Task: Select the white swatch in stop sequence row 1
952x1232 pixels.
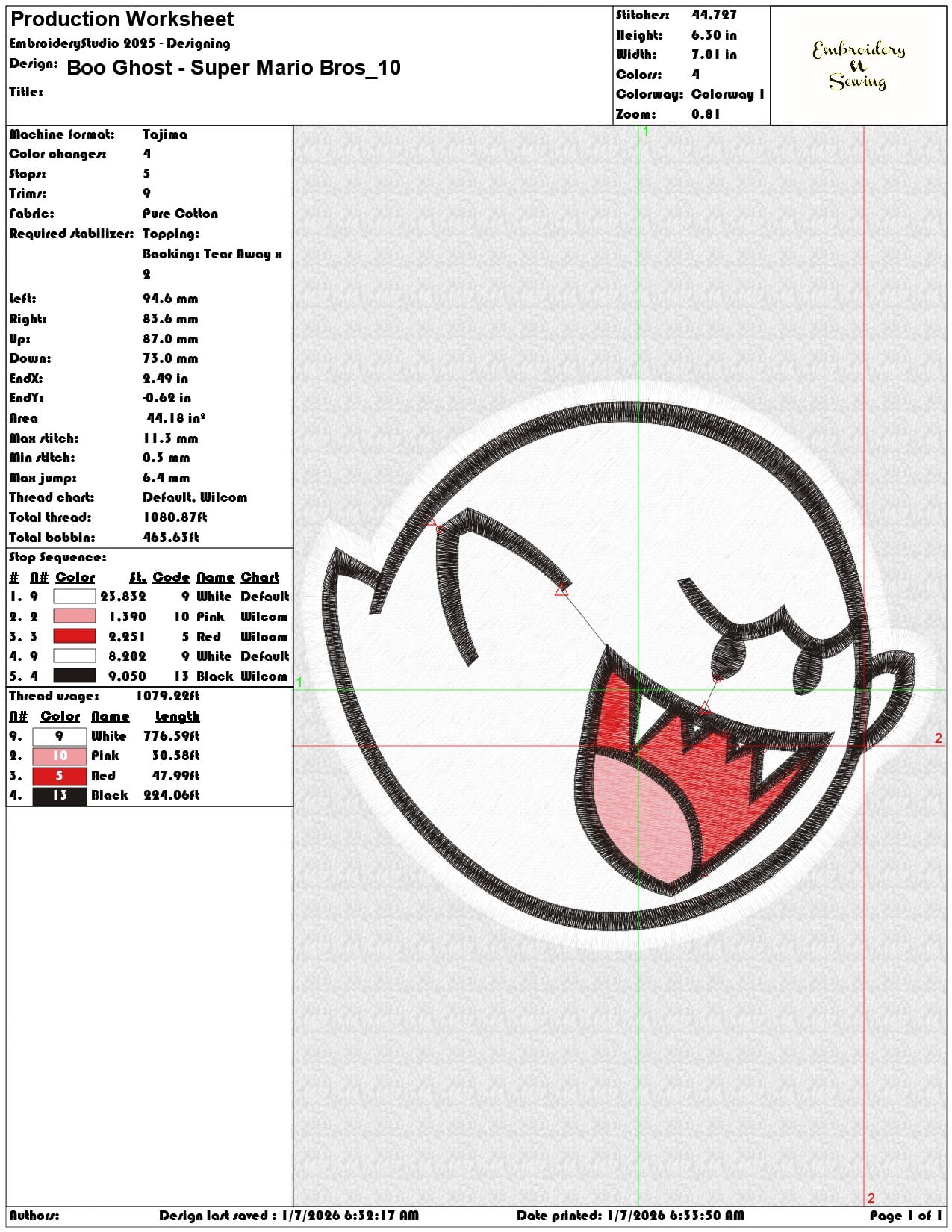Action: pos(75,597)
